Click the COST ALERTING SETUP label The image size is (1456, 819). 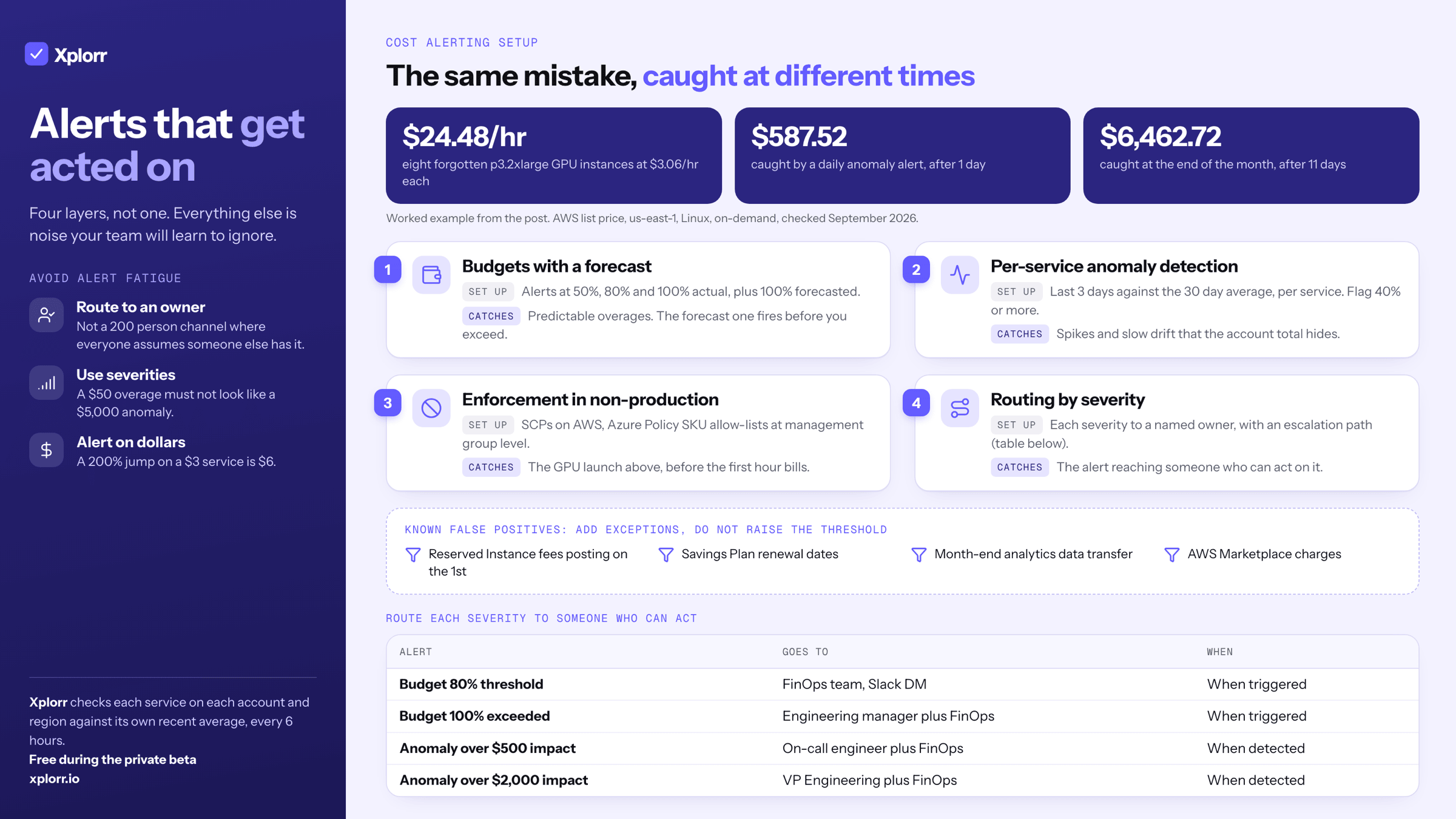tap(462, 42)
